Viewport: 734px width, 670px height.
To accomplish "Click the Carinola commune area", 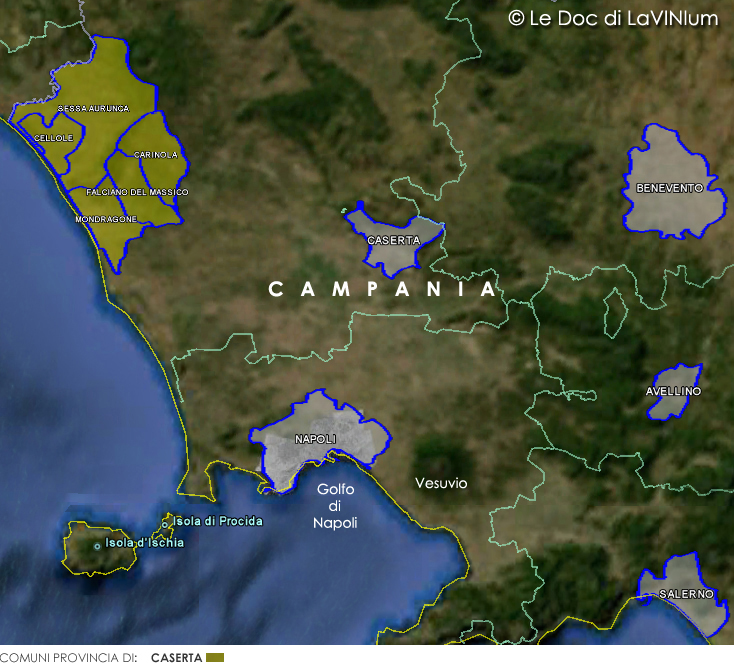I will [155, 155].
